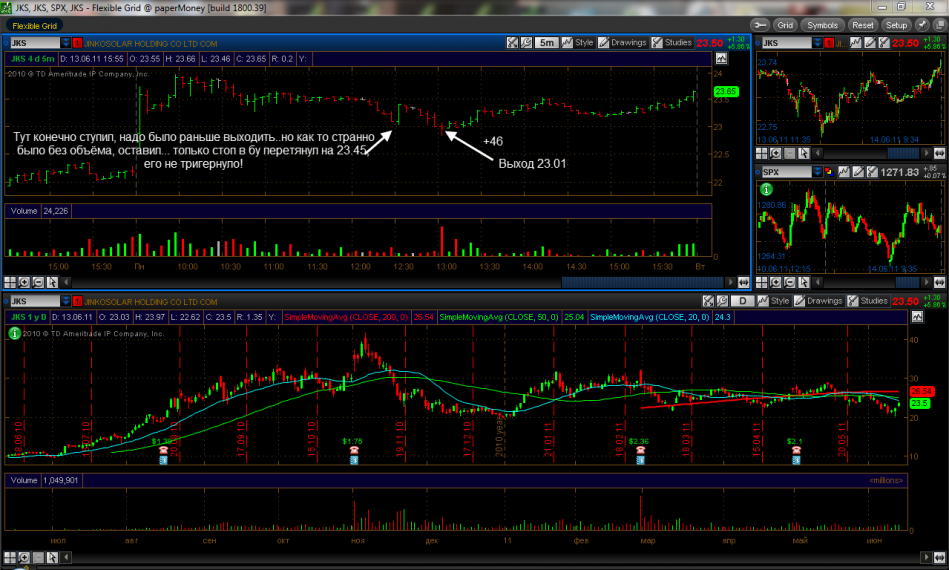This screenshot has height=570, width=949.
Task: Expand SPX symbol dropdown arrow
Action: coord(817,172)
